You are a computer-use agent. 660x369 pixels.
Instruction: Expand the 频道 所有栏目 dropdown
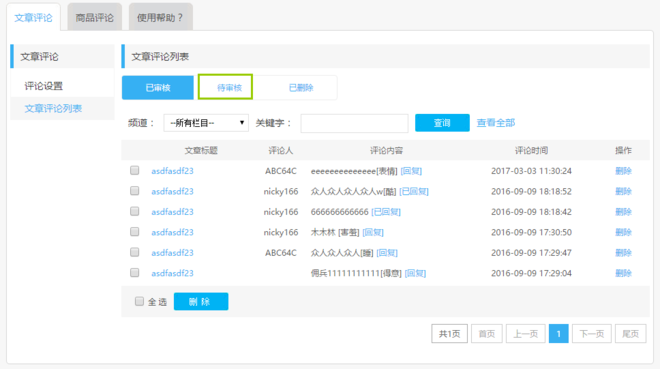(x=206, y=123)
